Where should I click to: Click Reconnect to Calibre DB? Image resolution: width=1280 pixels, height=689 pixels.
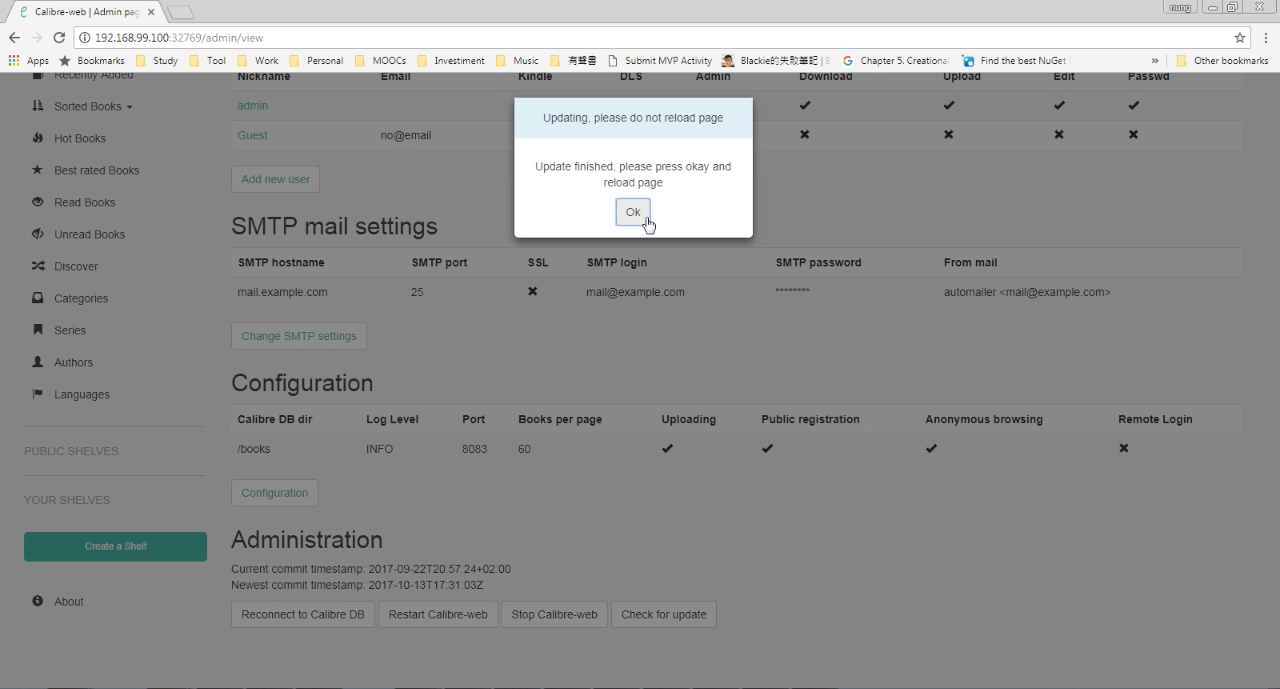click(303, 615)
